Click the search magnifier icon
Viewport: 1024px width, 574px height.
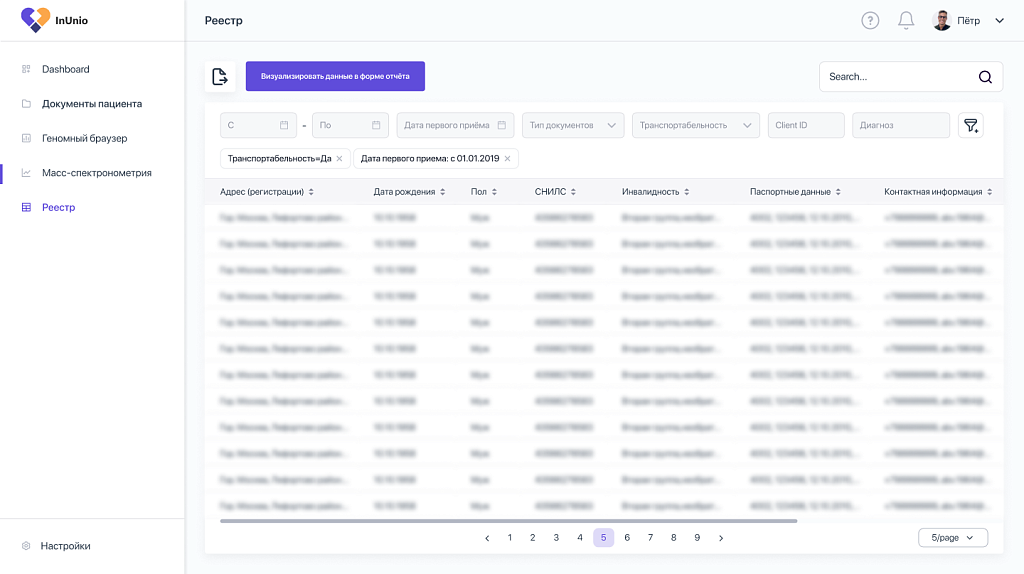point(985,77)
